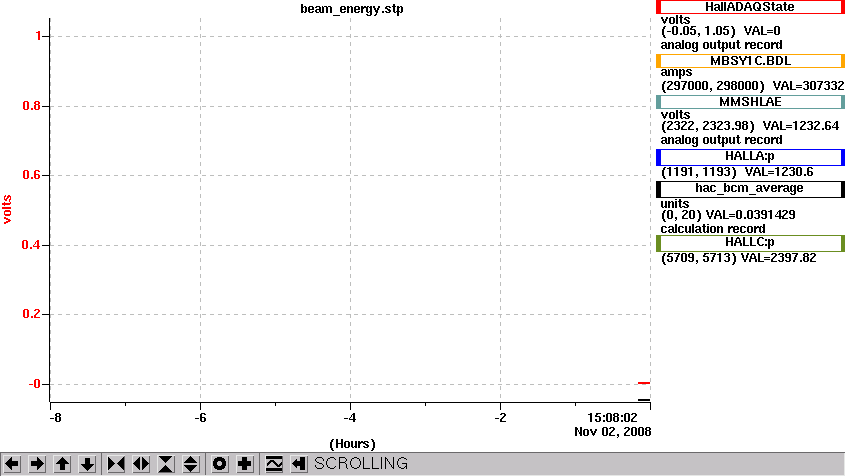Click the VAL=0.0391429 reading under hac_bcm_average

[x=751, y=215]
